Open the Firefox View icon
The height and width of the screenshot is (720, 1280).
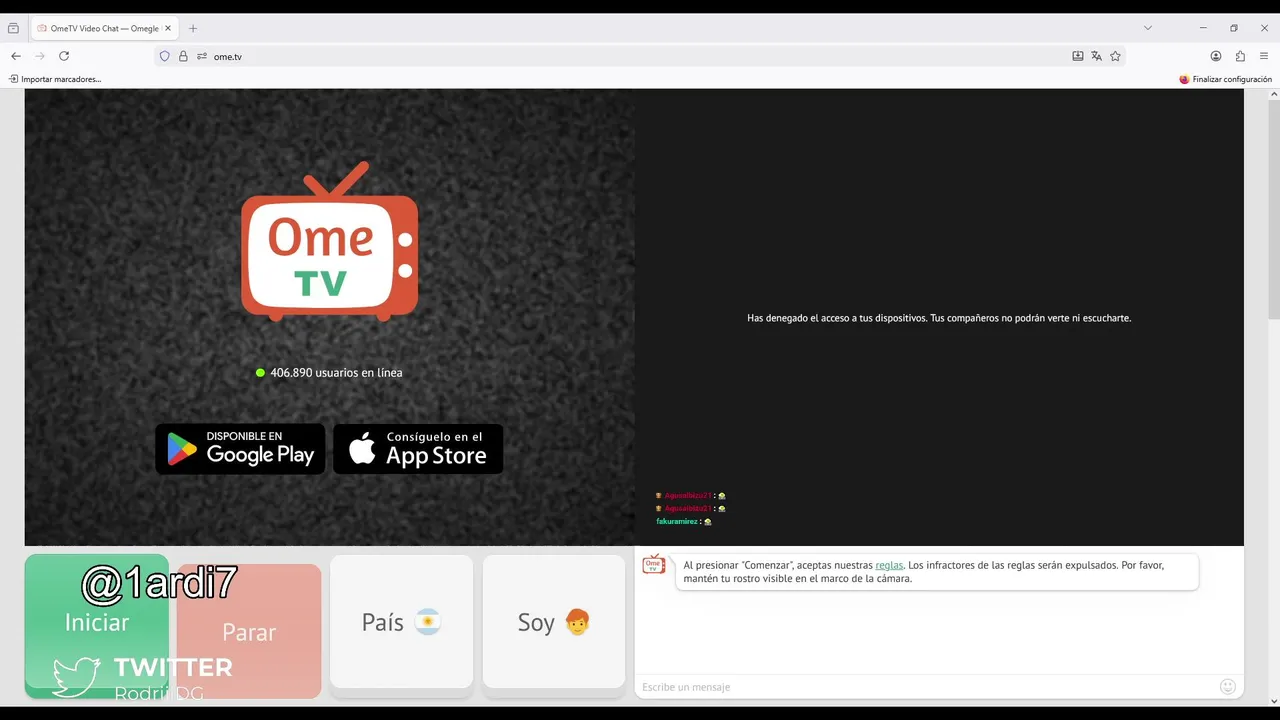[x=13, y=28]
